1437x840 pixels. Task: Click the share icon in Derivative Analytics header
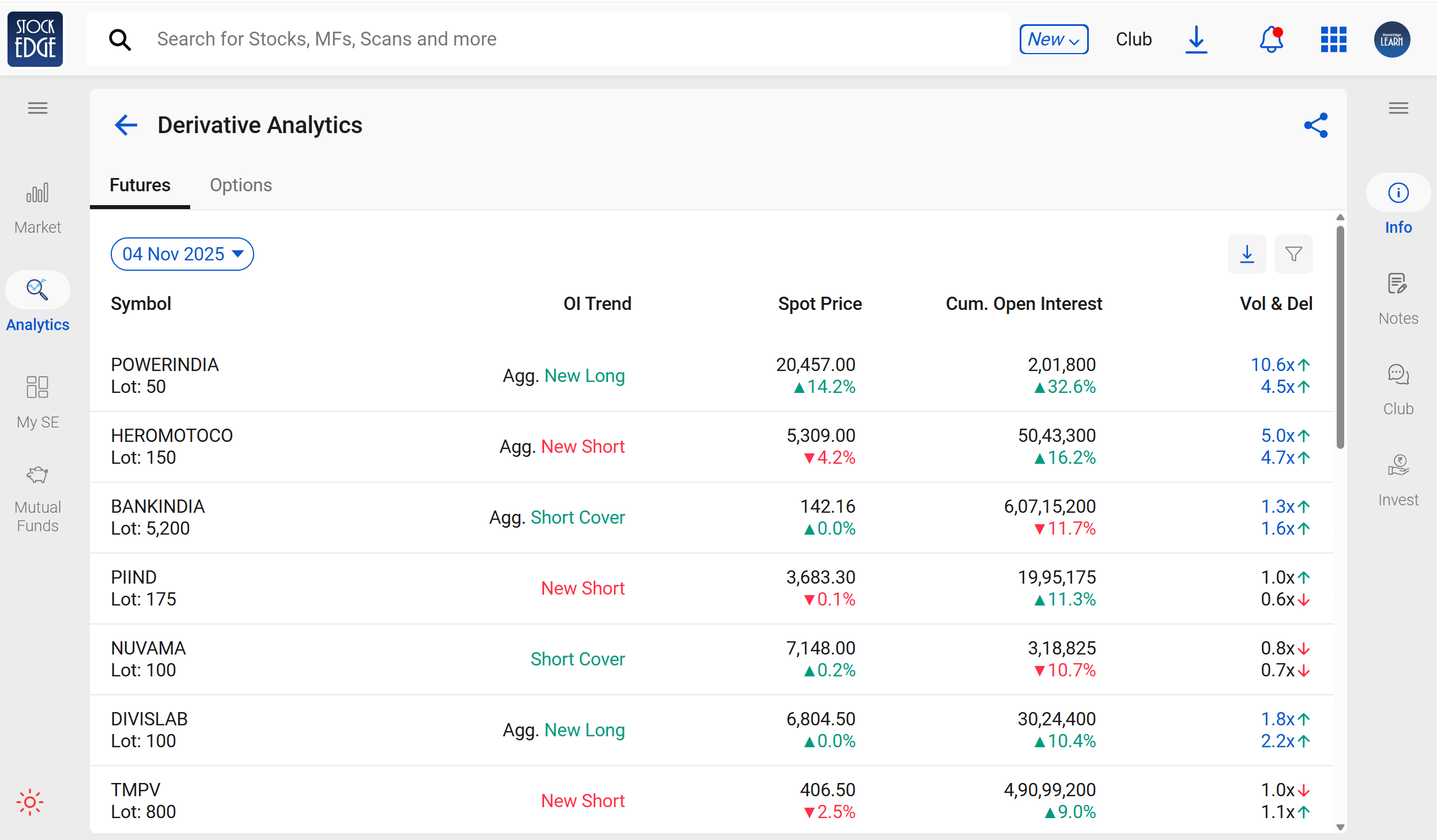tap(1315, 125)
